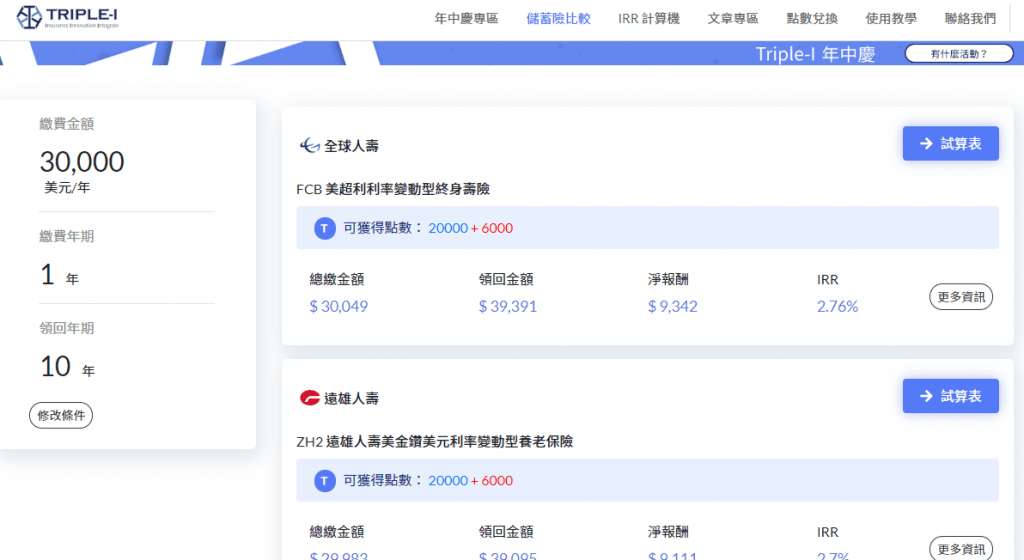The image size is (1024, 560).
Task: Click the T points icon in FCB card
Action: tap(325, 228)
